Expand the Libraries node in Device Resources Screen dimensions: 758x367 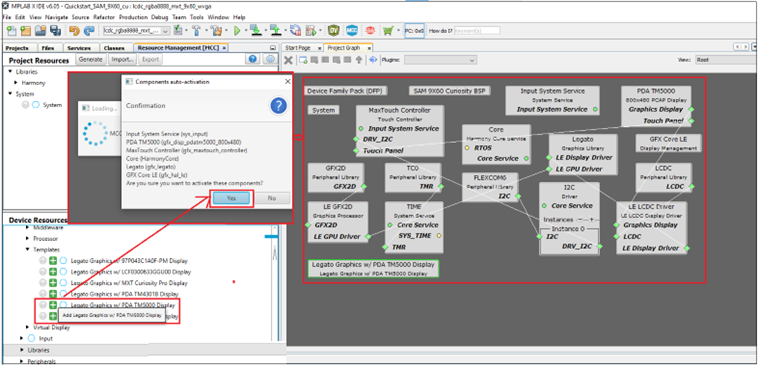[22, 350]
